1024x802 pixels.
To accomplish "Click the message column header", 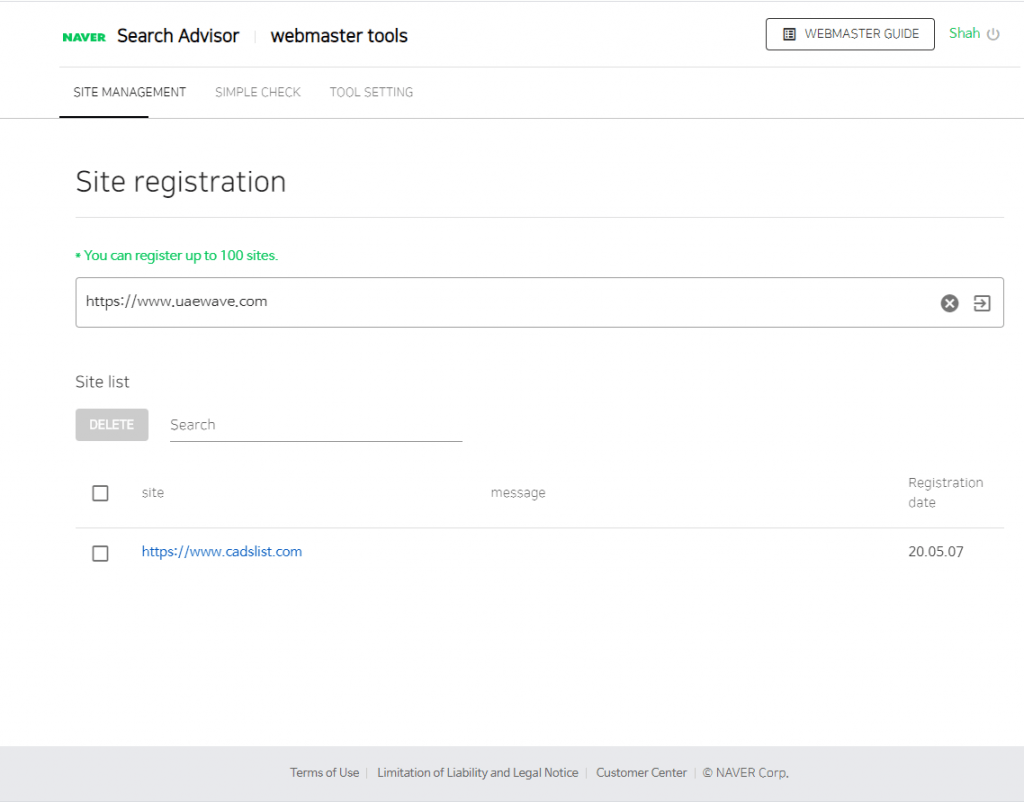I will (x=518, y=492).
